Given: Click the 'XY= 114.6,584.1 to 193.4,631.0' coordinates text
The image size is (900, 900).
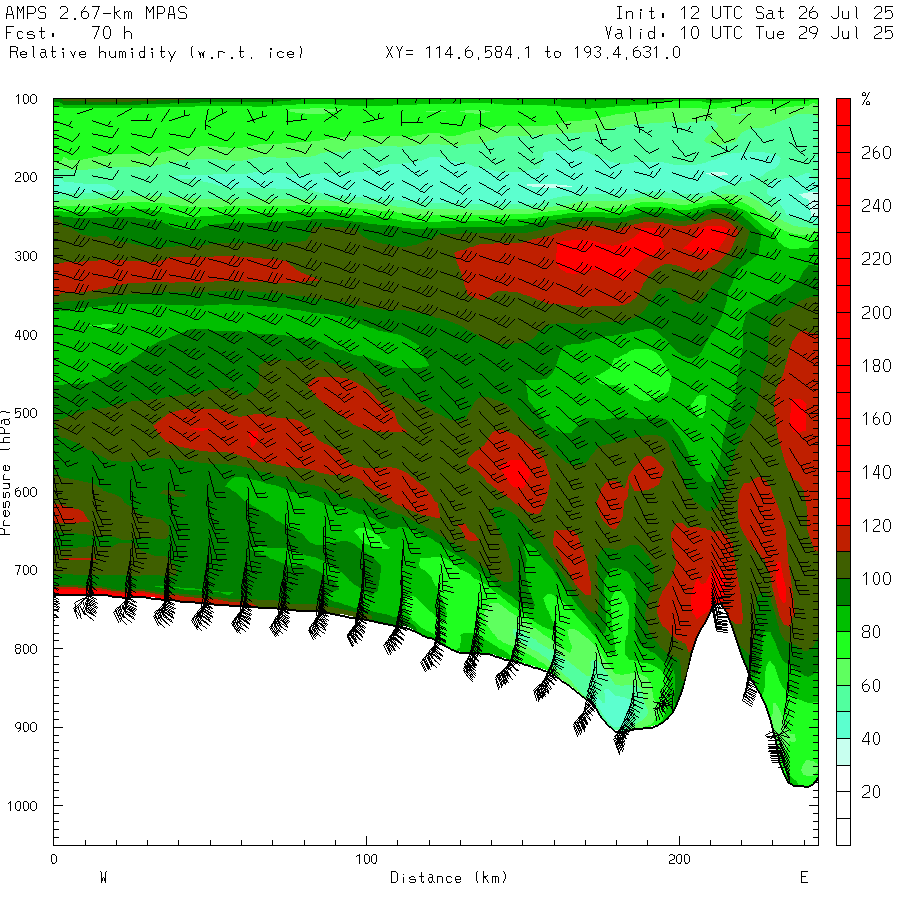Looking at the screenshot, I should pos(533,53).
